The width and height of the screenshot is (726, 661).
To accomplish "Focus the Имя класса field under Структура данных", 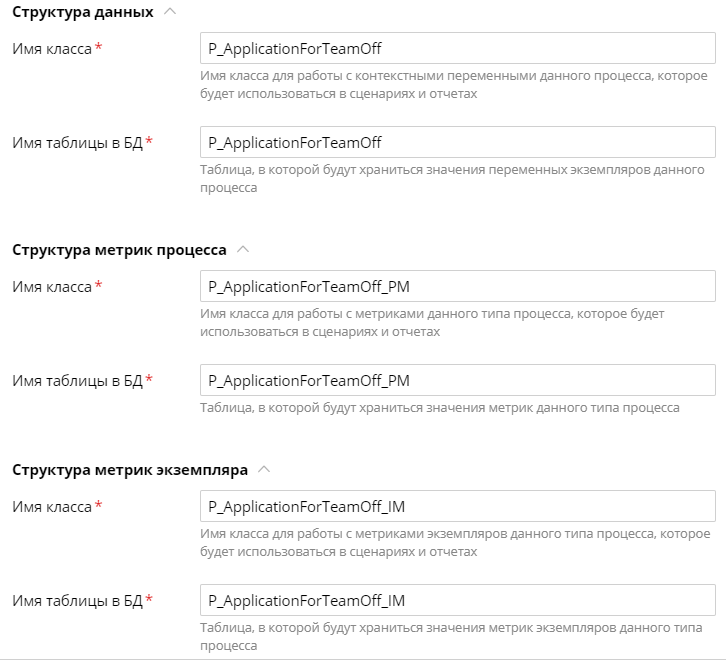I will coord(457,48).
